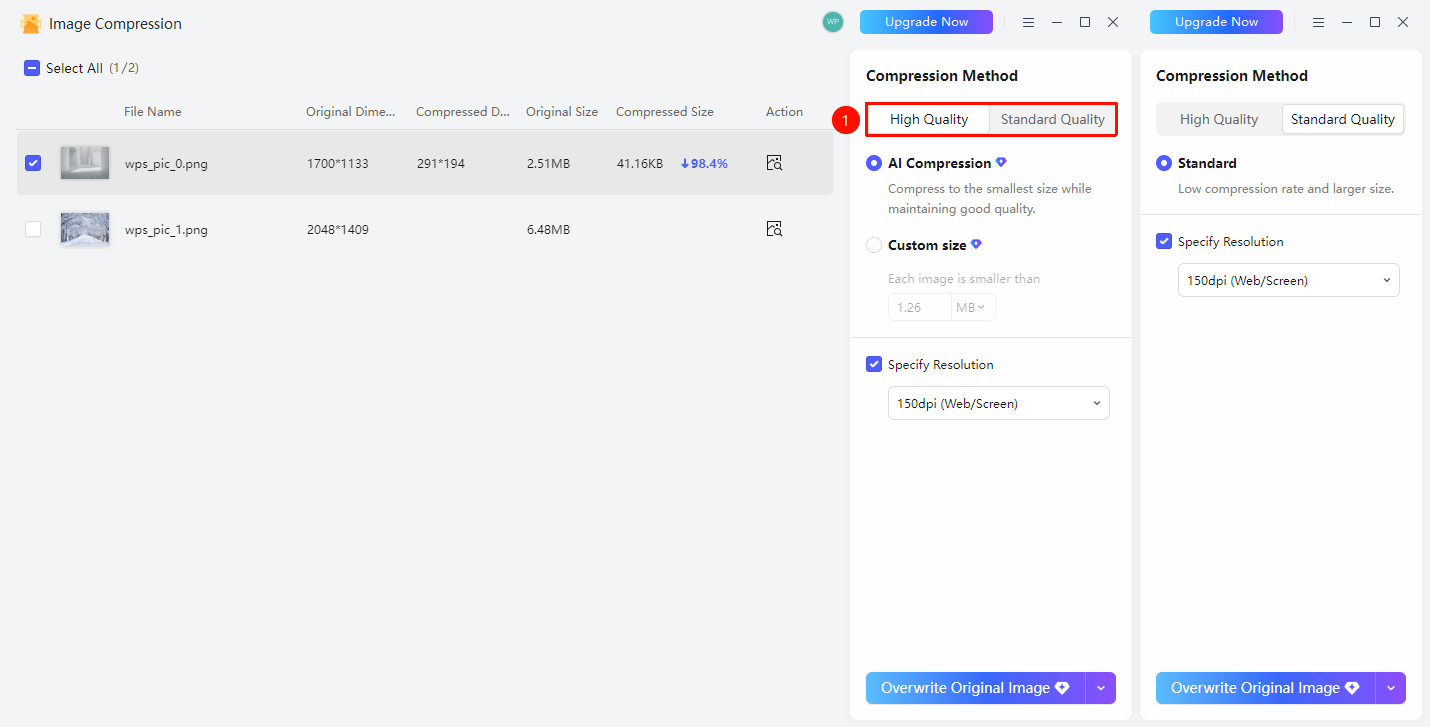This screenshot has height=727, width=1430.
Task: Select the AI Compression radio button
Action: [874, 163]
